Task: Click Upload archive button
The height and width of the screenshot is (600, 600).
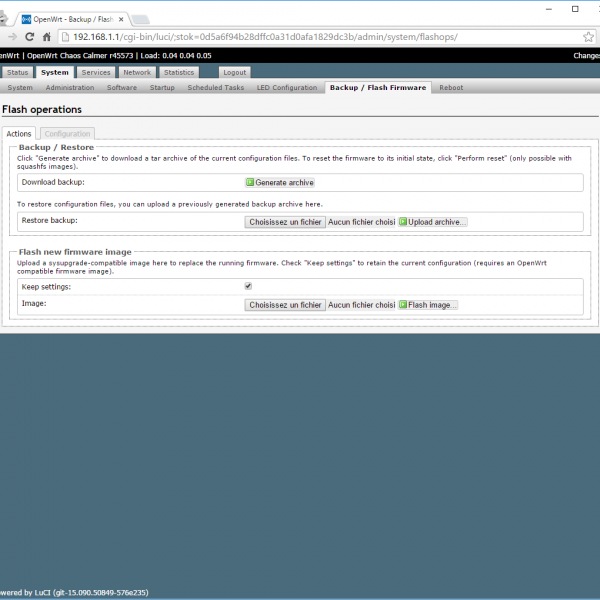Action: point(433,222)
